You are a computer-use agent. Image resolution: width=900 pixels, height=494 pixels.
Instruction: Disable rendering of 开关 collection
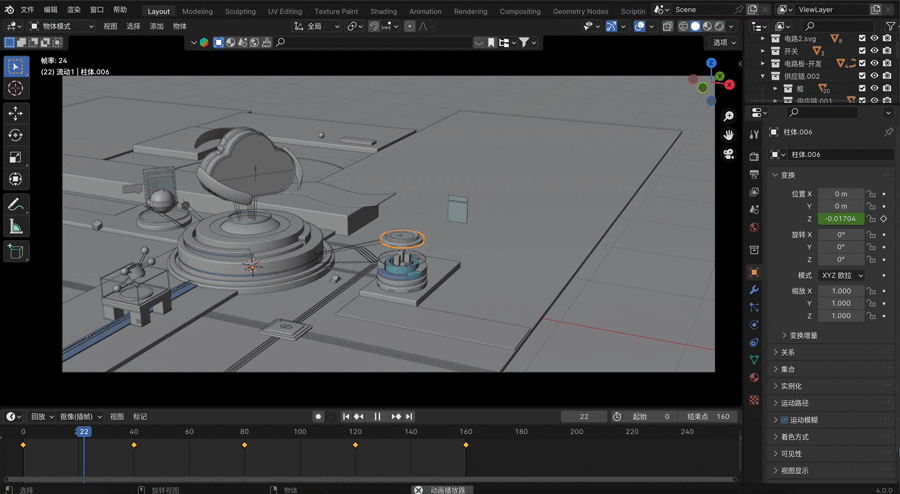887,51
